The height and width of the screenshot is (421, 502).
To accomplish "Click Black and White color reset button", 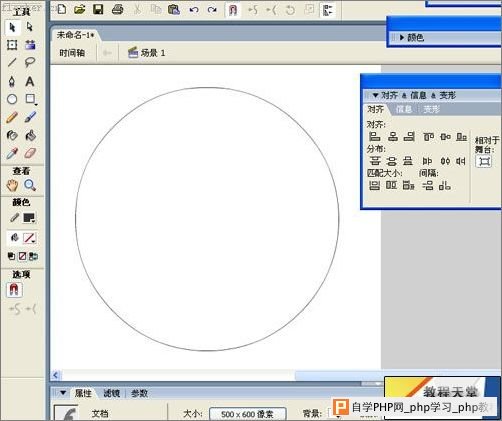I will click(x=11, y=256).
